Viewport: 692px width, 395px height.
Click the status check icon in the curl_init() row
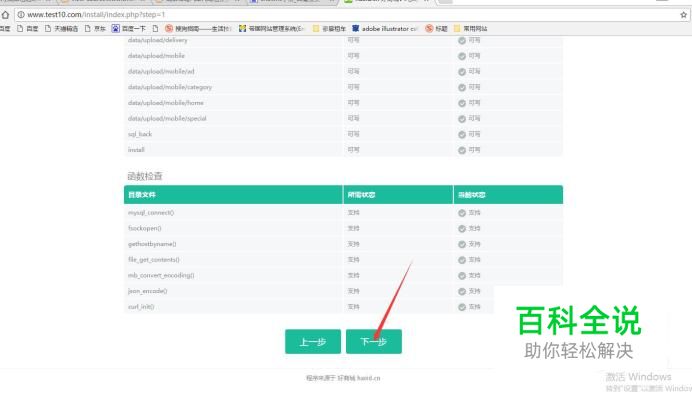[462, 307]
